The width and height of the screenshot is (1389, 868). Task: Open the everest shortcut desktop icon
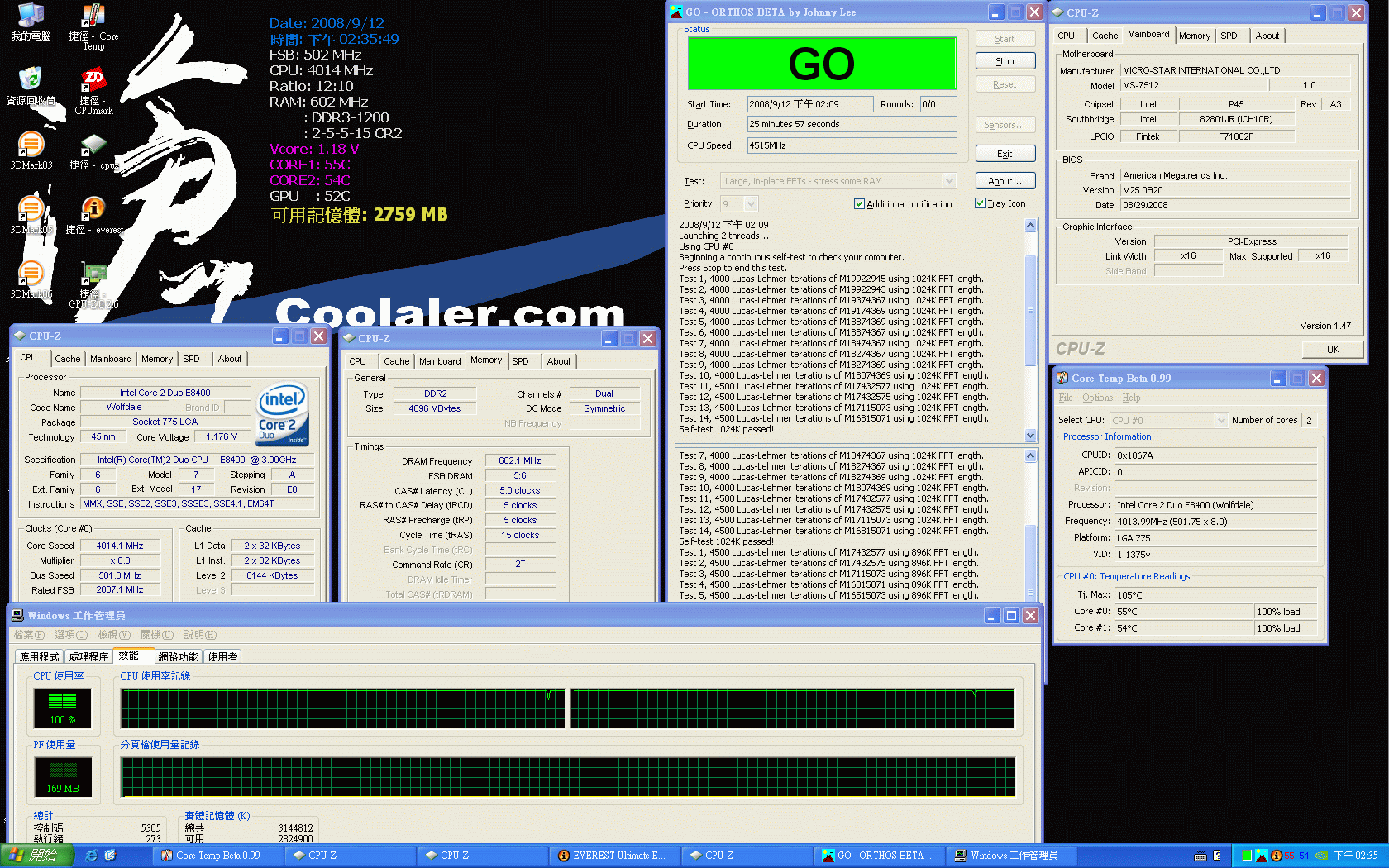93,215
